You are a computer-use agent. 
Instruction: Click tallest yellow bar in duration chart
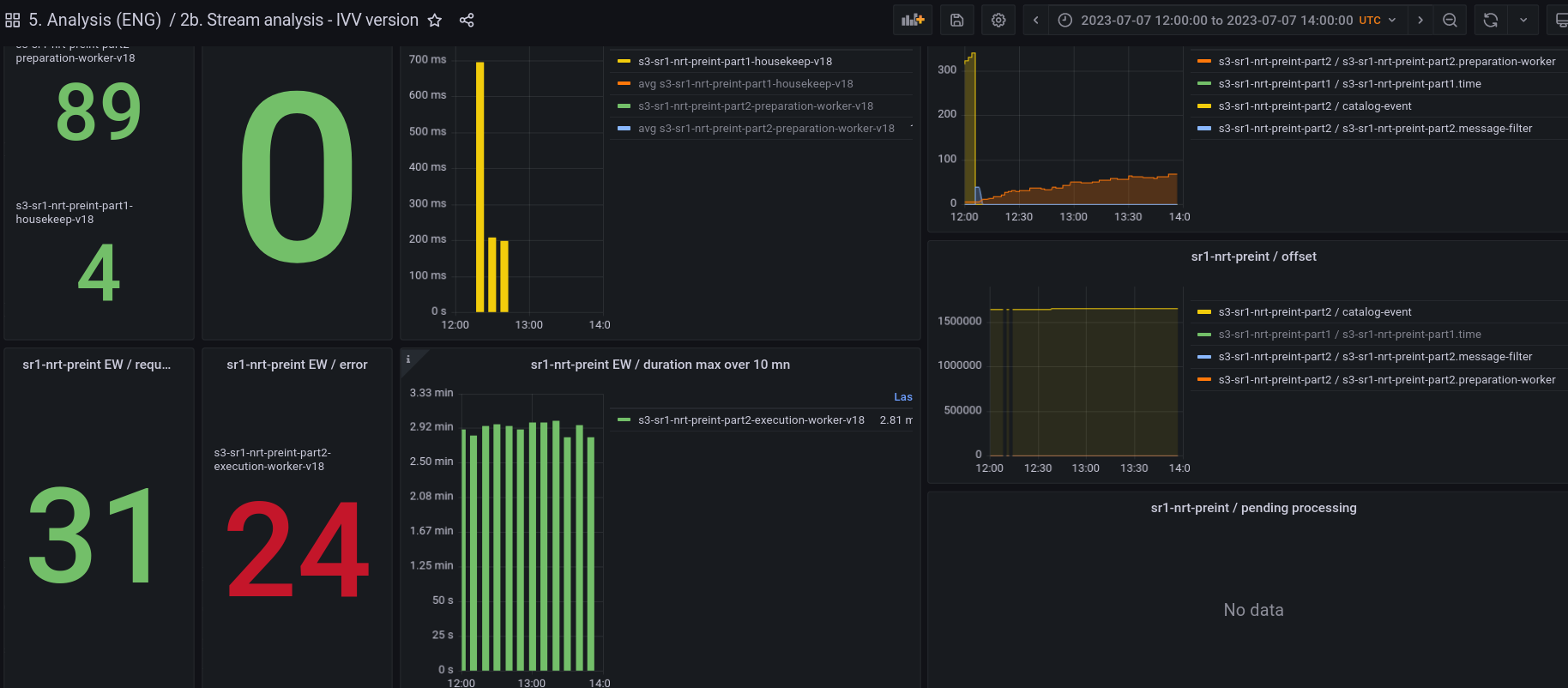click(x=480, y=187)
